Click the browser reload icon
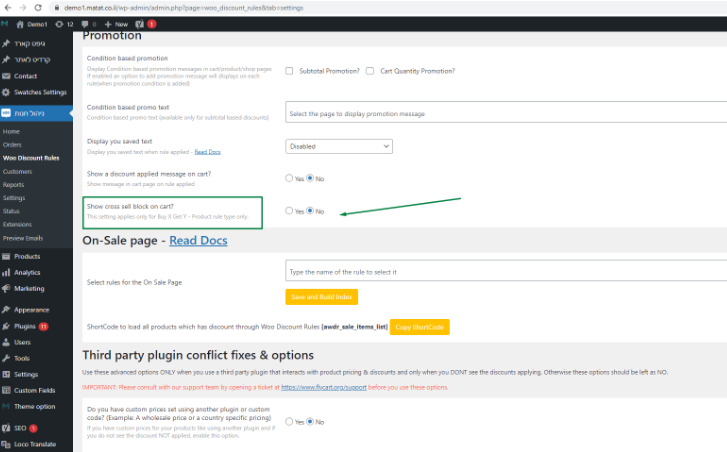Viewport: 727px width, 452px height. (39, 7)
